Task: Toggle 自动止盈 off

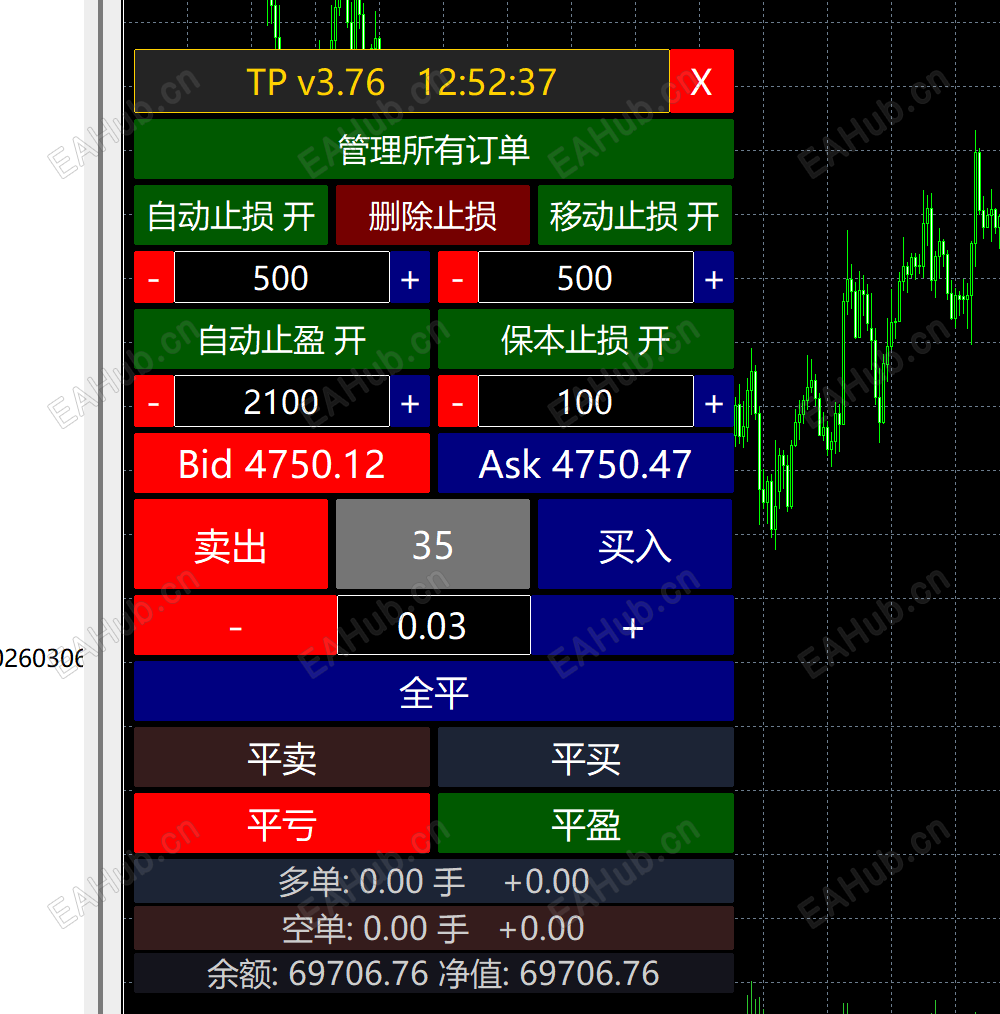Action: point(281,339)
